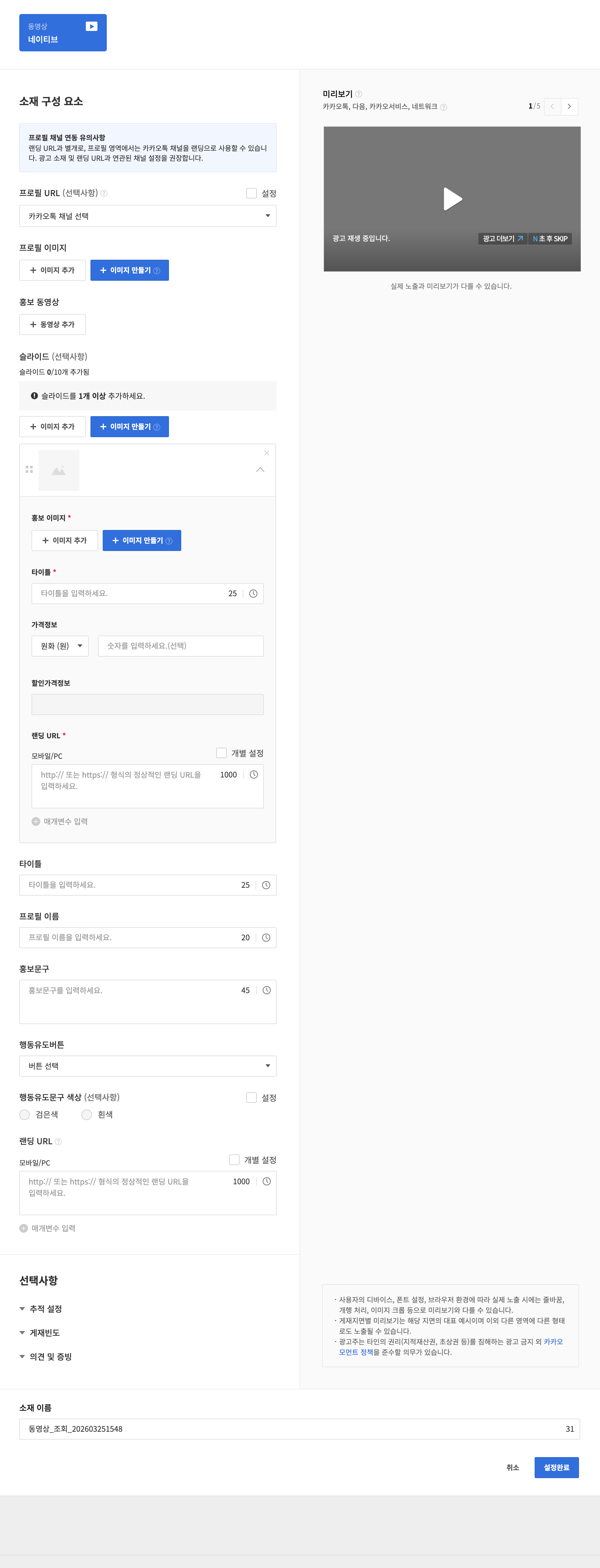The width and height of the screenshot is (600, 1568).
Task: Go to the next preview page arrow
Action: (x=569, y=107)
